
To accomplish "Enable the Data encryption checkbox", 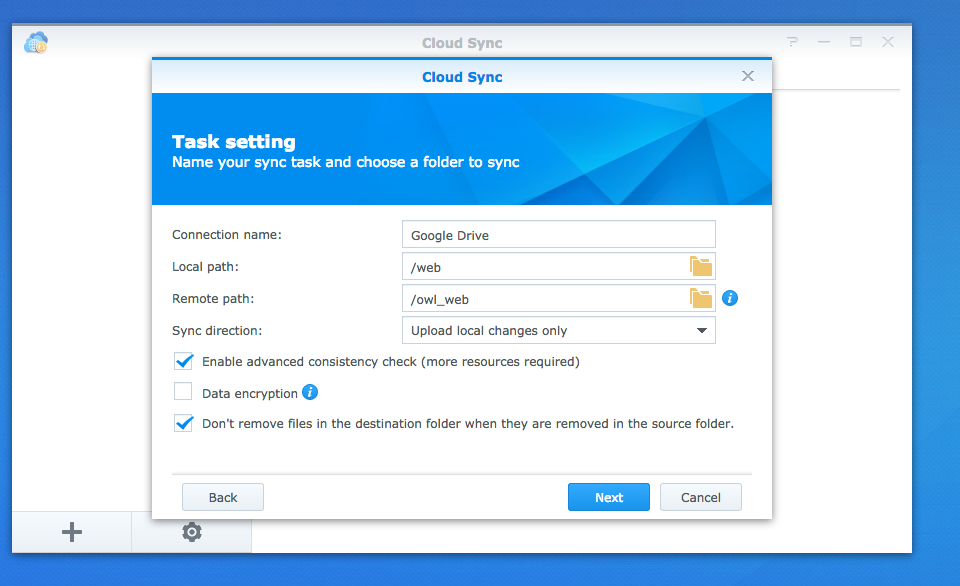I will tap(183, 392).
